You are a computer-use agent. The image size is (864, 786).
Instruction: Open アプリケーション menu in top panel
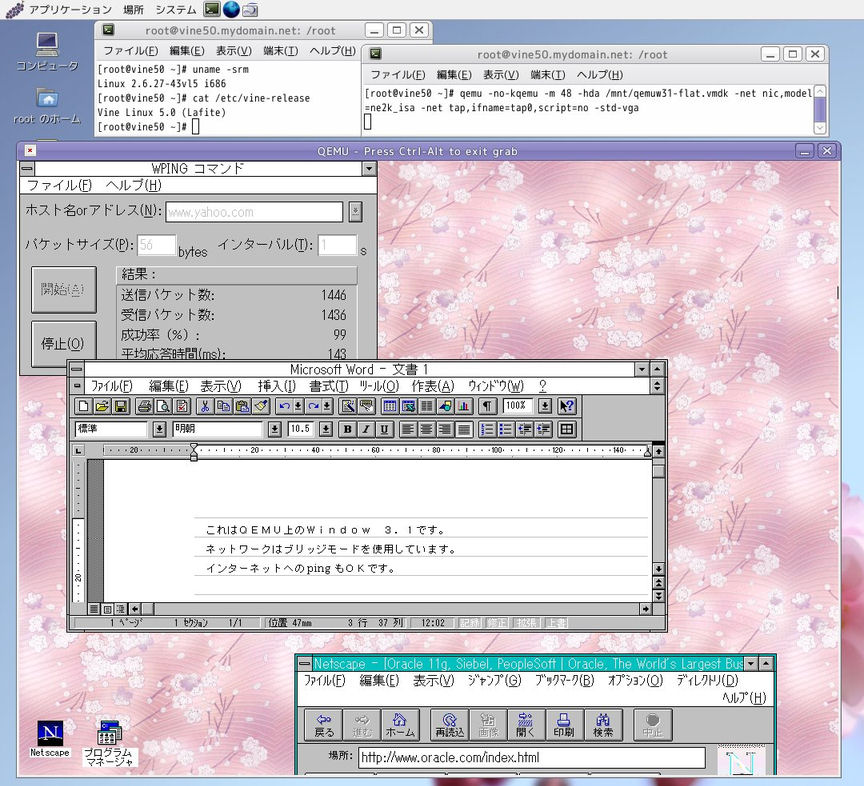point(70,9)
